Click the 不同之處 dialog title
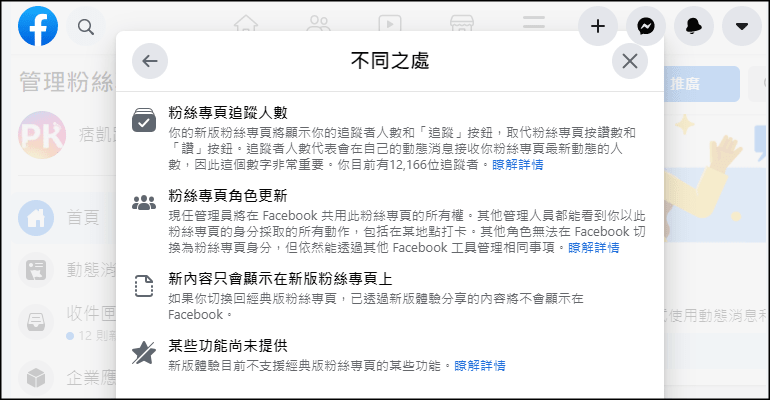 (390, 61)
